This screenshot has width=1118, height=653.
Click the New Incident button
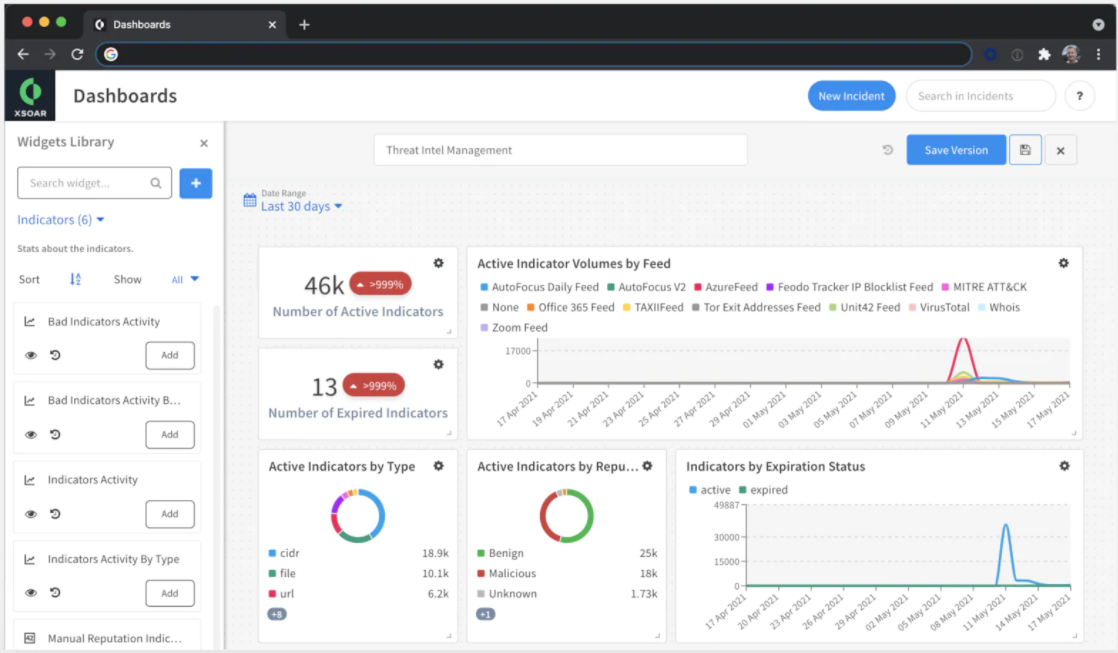[851, 96]
